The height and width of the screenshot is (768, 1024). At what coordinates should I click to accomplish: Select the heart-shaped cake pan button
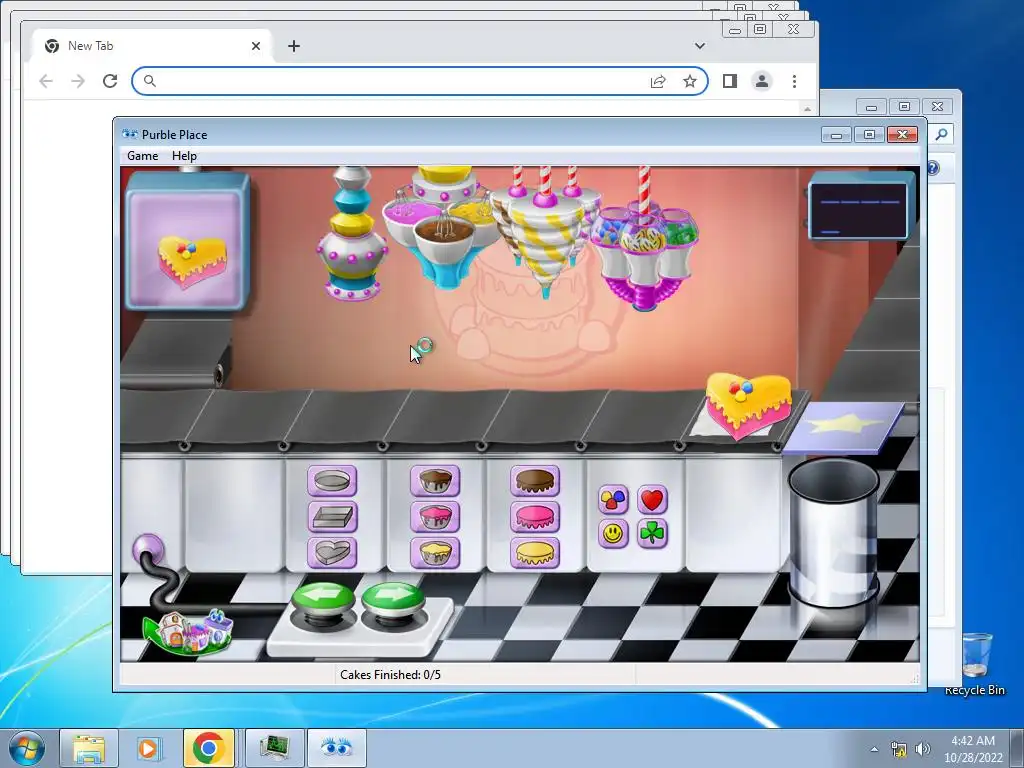[332, 552]
